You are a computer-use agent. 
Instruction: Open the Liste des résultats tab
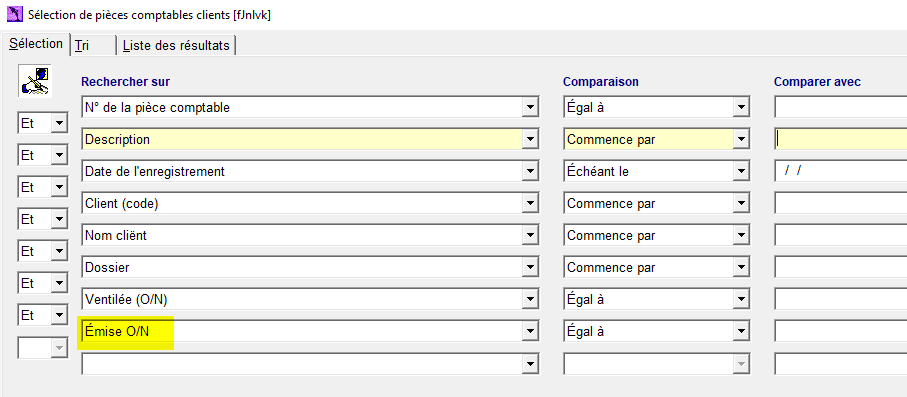pyautogui.click(x=176, y=45)
